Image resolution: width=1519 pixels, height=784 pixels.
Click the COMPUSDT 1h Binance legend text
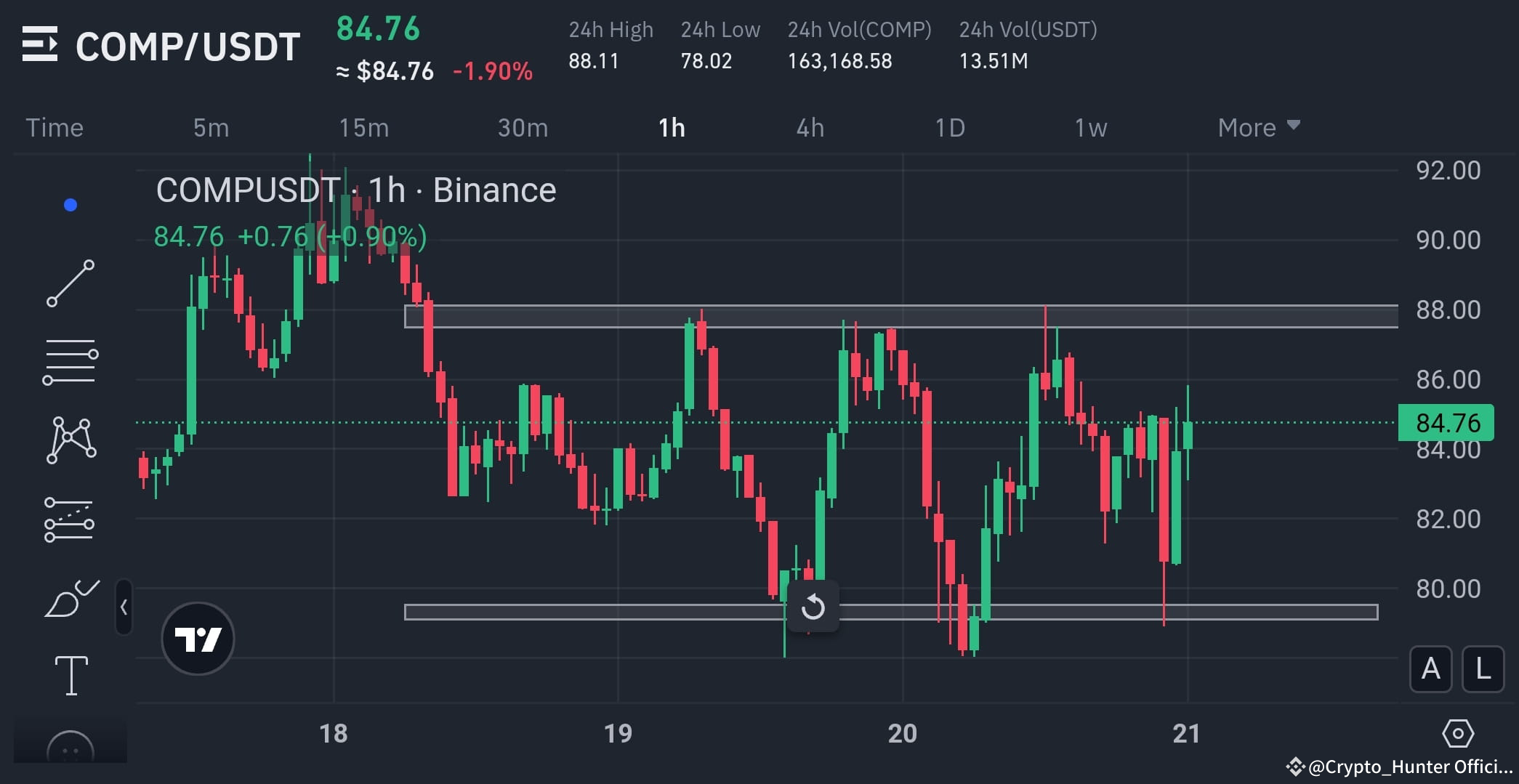point(356,190)
